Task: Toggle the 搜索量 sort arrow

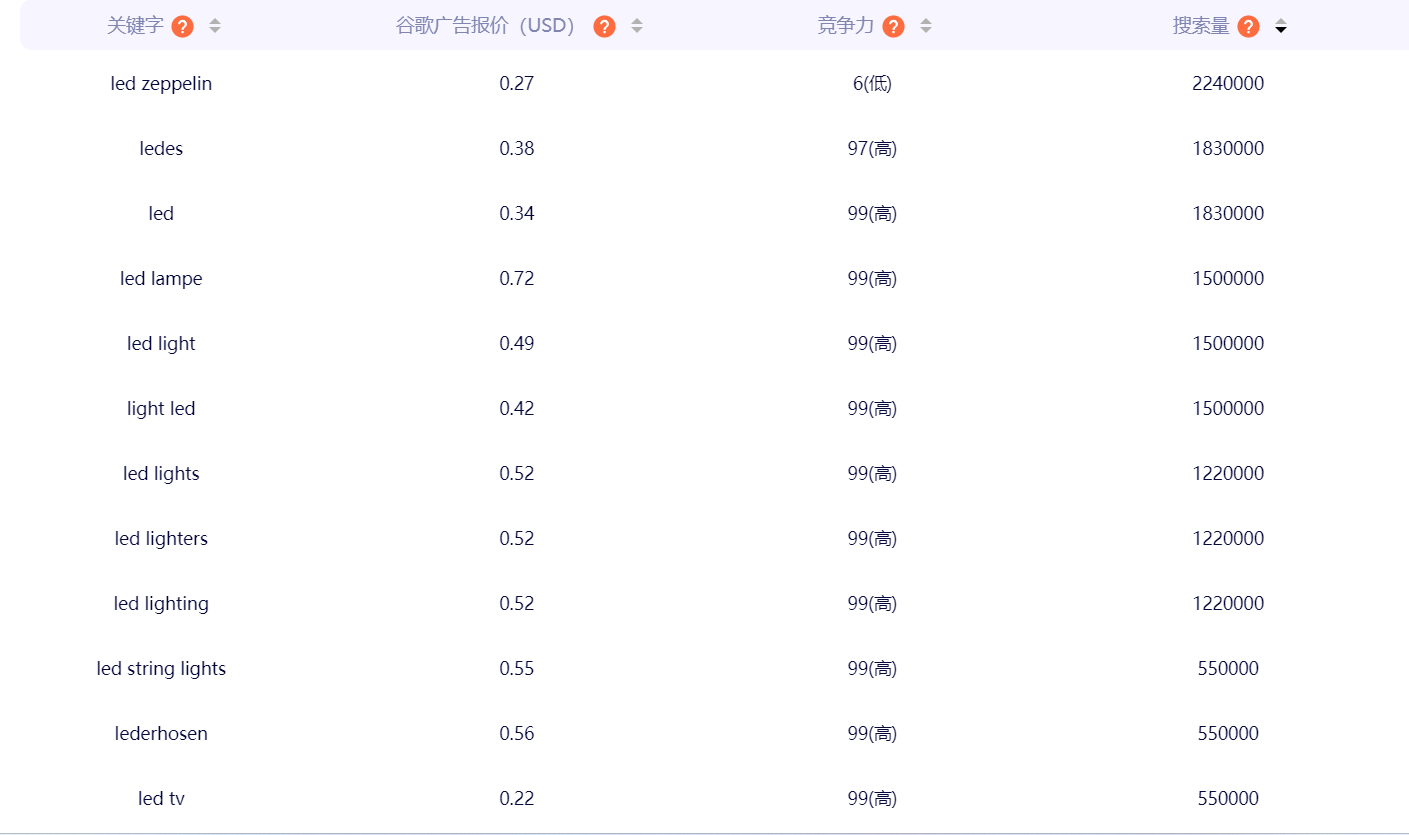Action: click(1281, 27)
